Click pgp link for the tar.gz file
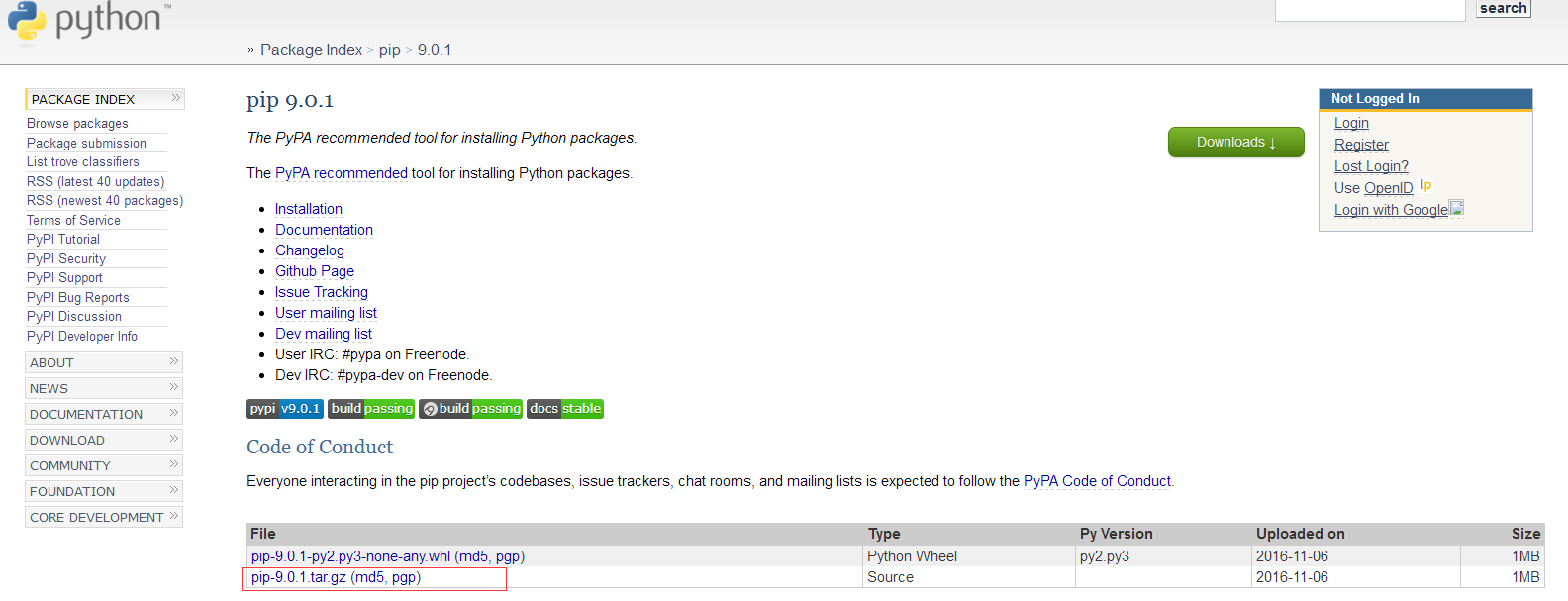1568x601 pixels. (x=404, y=577)
